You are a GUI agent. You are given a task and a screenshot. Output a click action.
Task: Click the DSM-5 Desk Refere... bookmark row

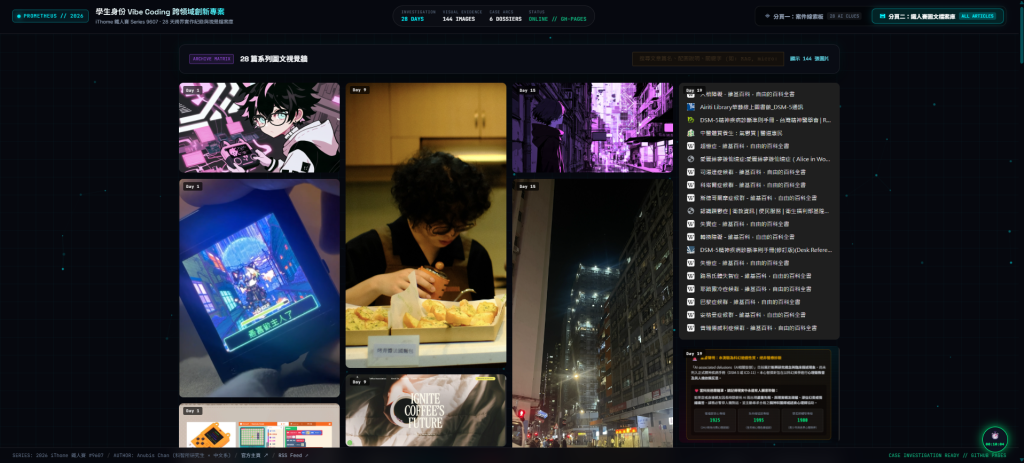pos(759,249)
